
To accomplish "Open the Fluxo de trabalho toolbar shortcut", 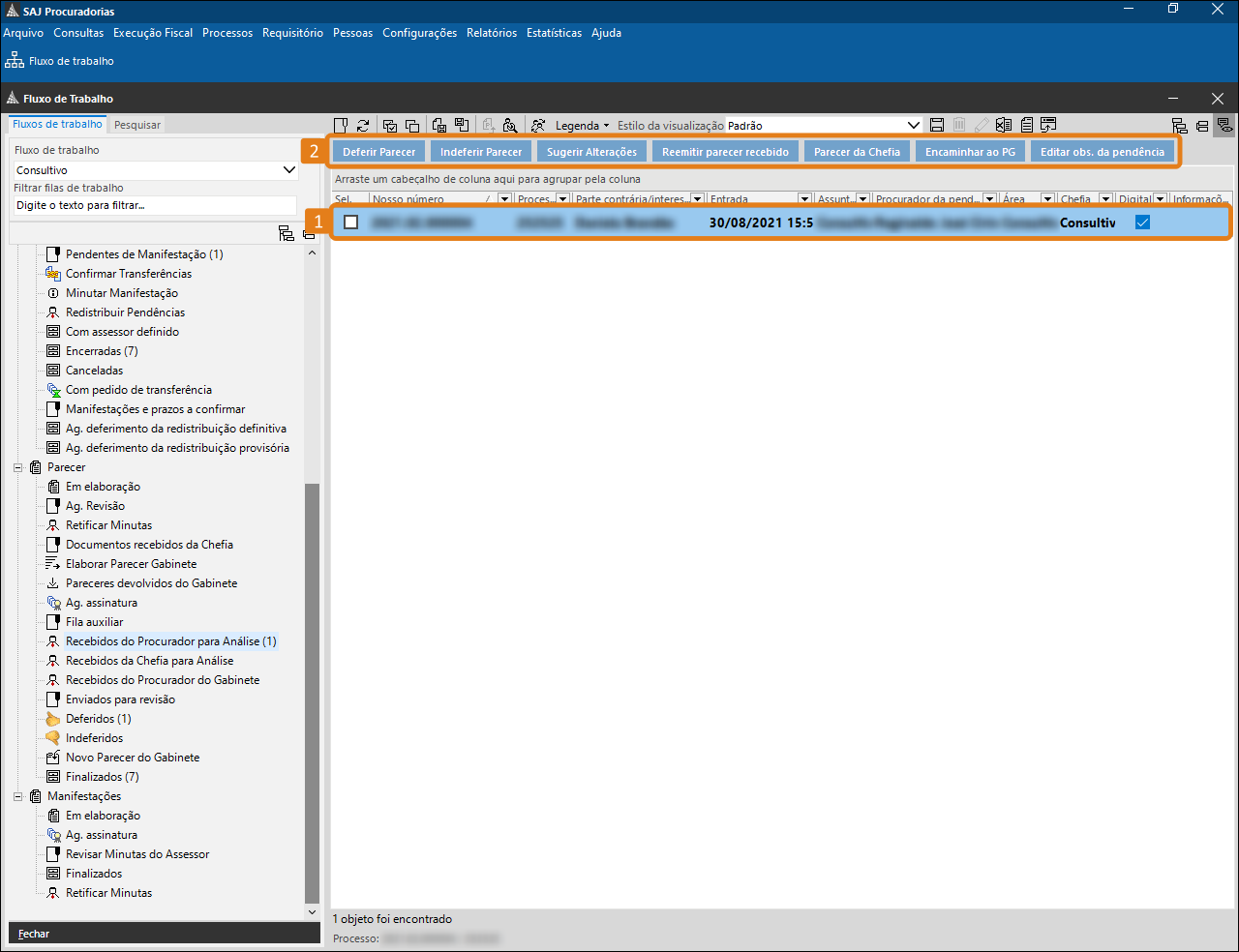I will tap(60, 61).
